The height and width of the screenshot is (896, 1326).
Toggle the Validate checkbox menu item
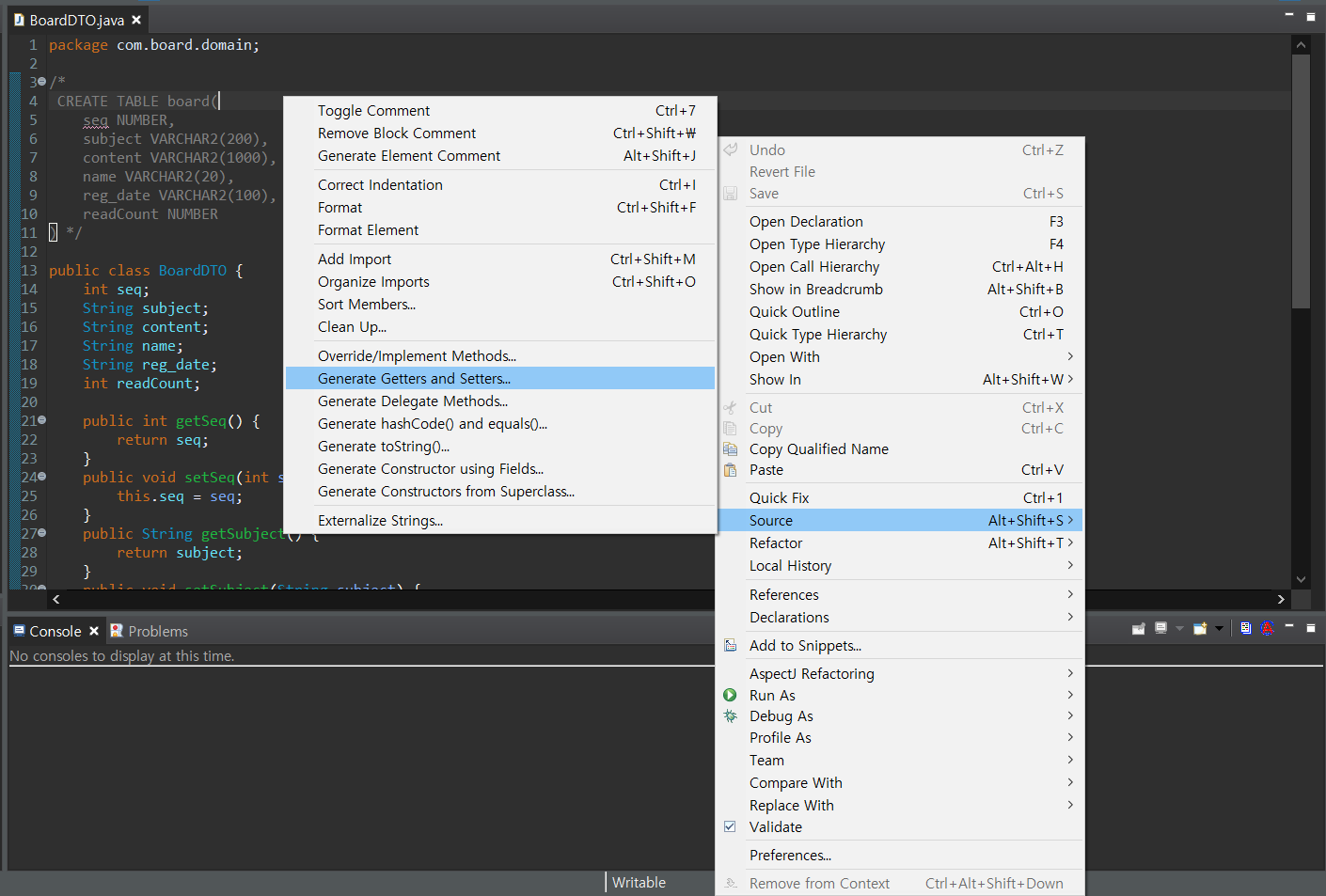730,826
